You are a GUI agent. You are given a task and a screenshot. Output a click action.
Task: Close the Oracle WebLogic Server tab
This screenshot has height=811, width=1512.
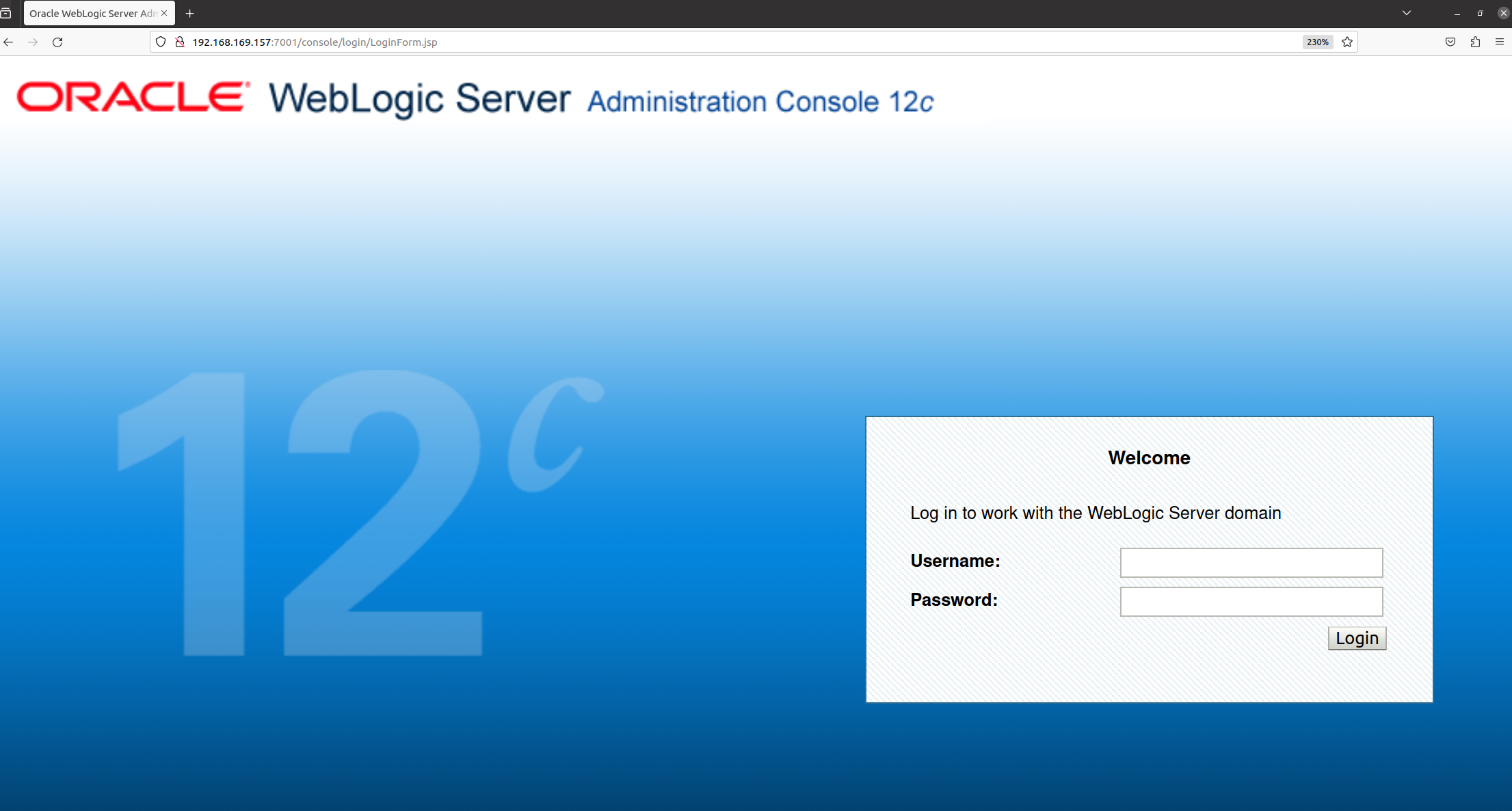point(164,13)
